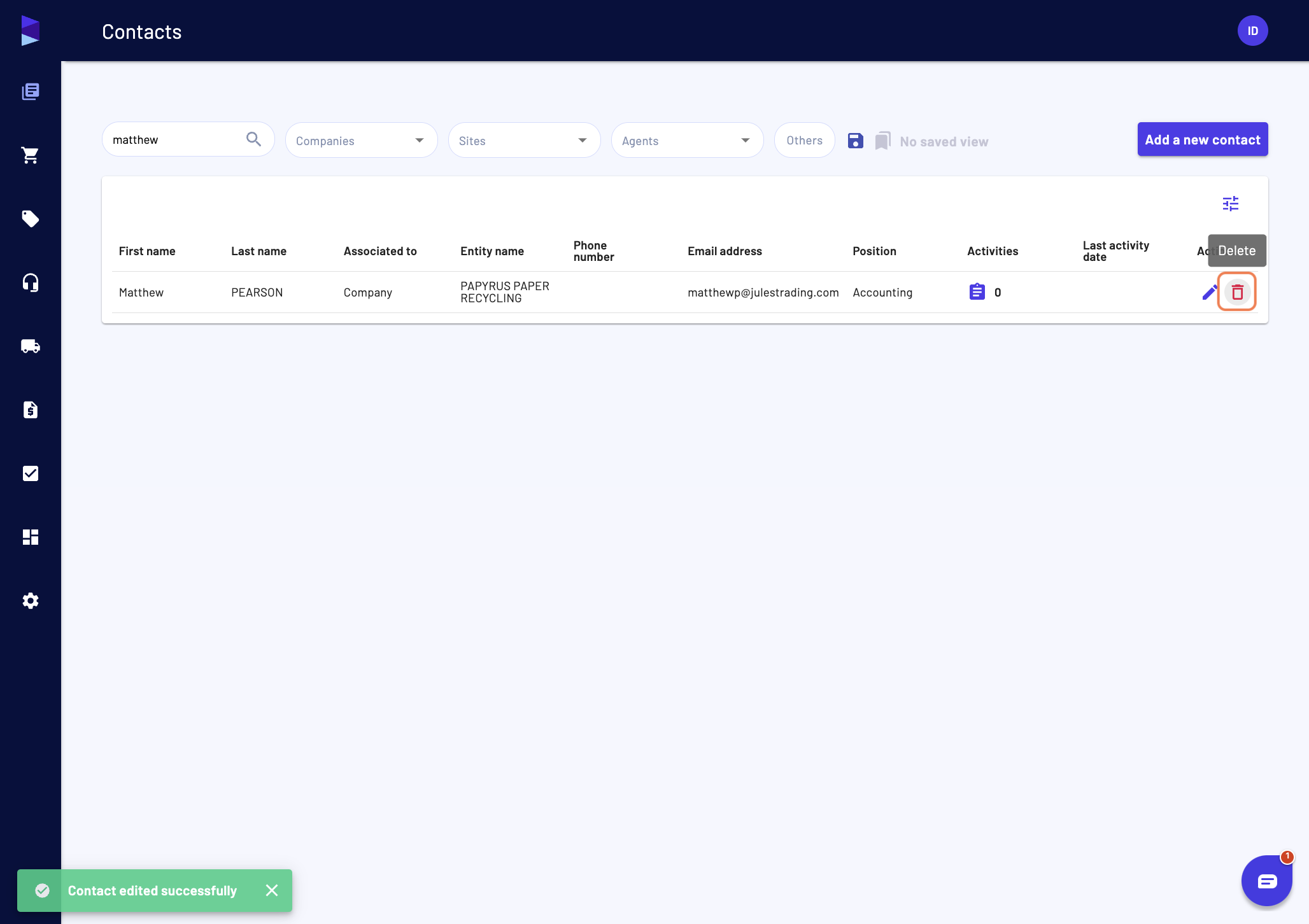Viewport: 1309px width, 924px height.
Task: Click the Position column header
Action: coord(875,251)
